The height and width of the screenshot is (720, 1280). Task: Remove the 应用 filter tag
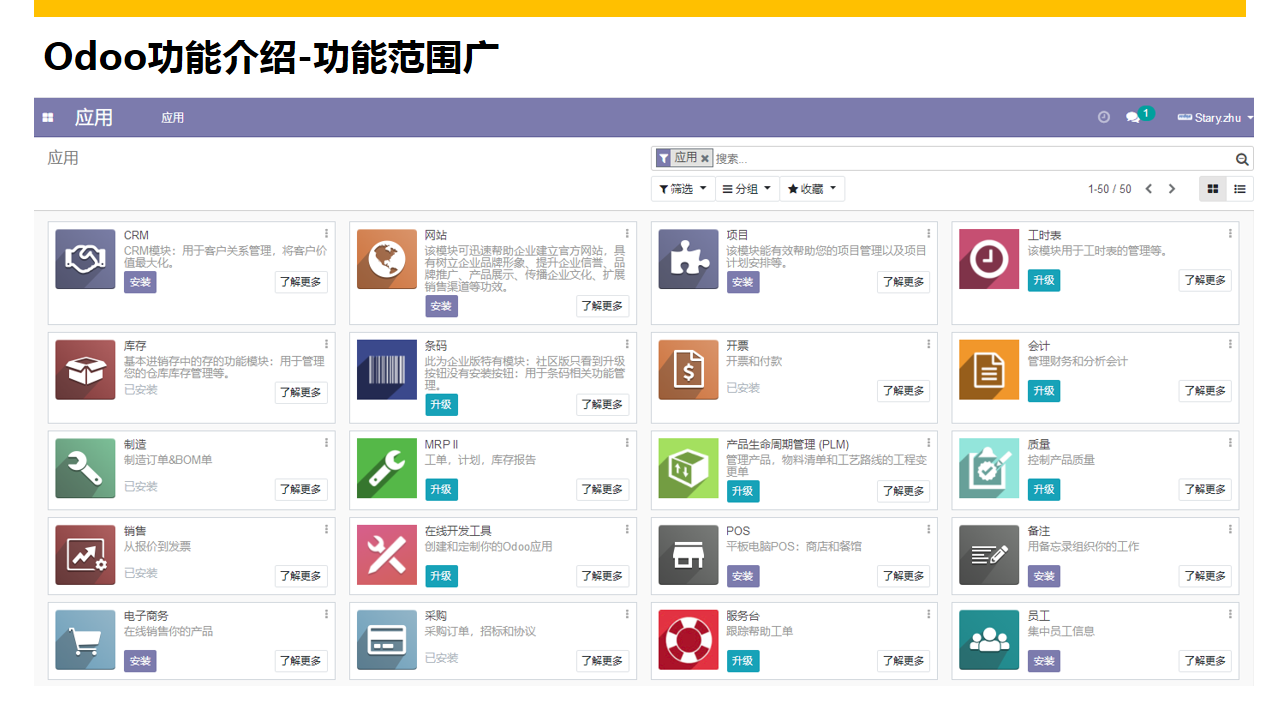(x=705, y=159)
